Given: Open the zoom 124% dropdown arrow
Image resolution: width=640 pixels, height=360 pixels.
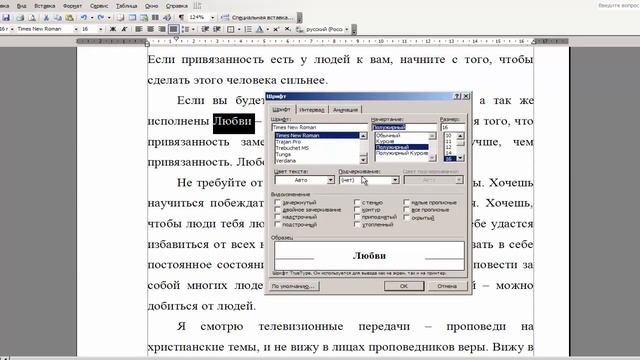Looking at the screenshot, I should click(212, 18).
